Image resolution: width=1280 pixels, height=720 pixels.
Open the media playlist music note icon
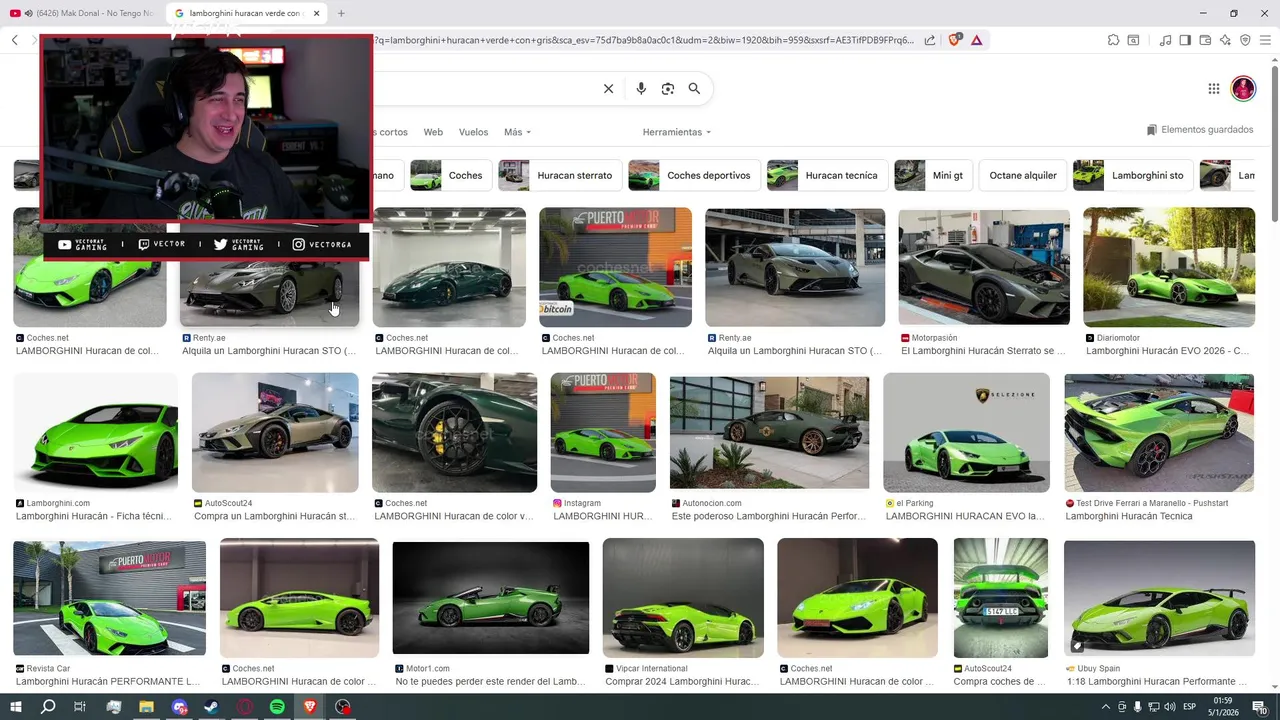pos(1165,40)
